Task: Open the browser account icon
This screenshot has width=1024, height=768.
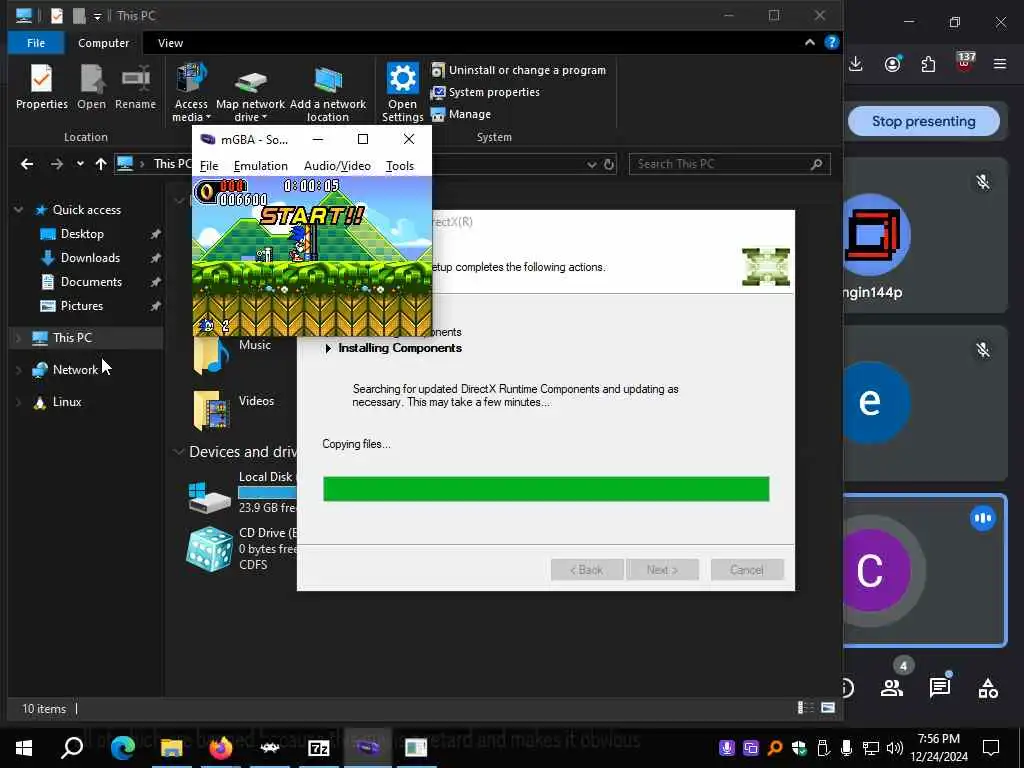Action: pyautogui.click(x=892, y=64)
